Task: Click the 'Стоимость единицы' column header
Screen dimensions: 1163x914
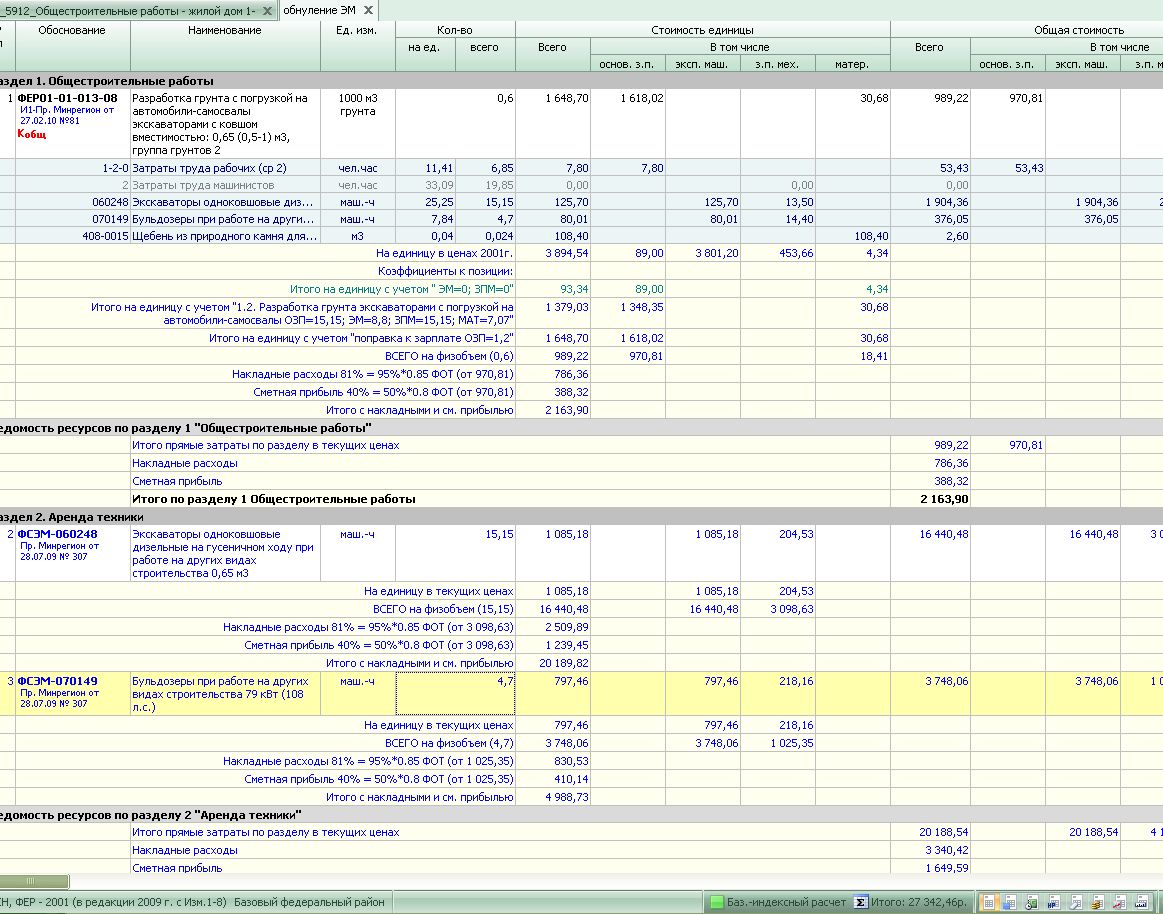Action: (x=702, y=30)
